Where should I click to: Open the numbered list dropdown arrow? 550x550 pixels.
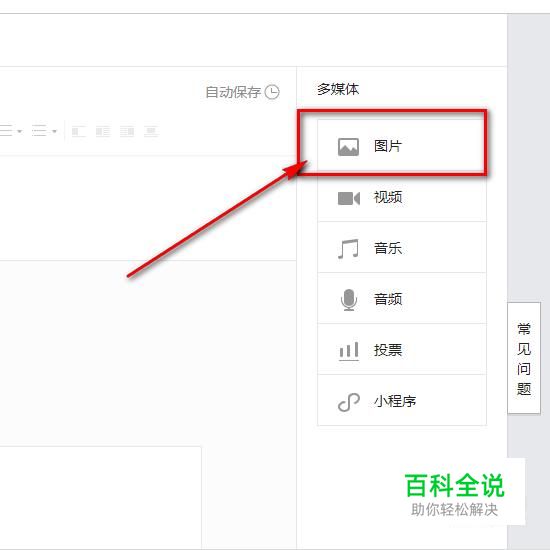point(20,131)
